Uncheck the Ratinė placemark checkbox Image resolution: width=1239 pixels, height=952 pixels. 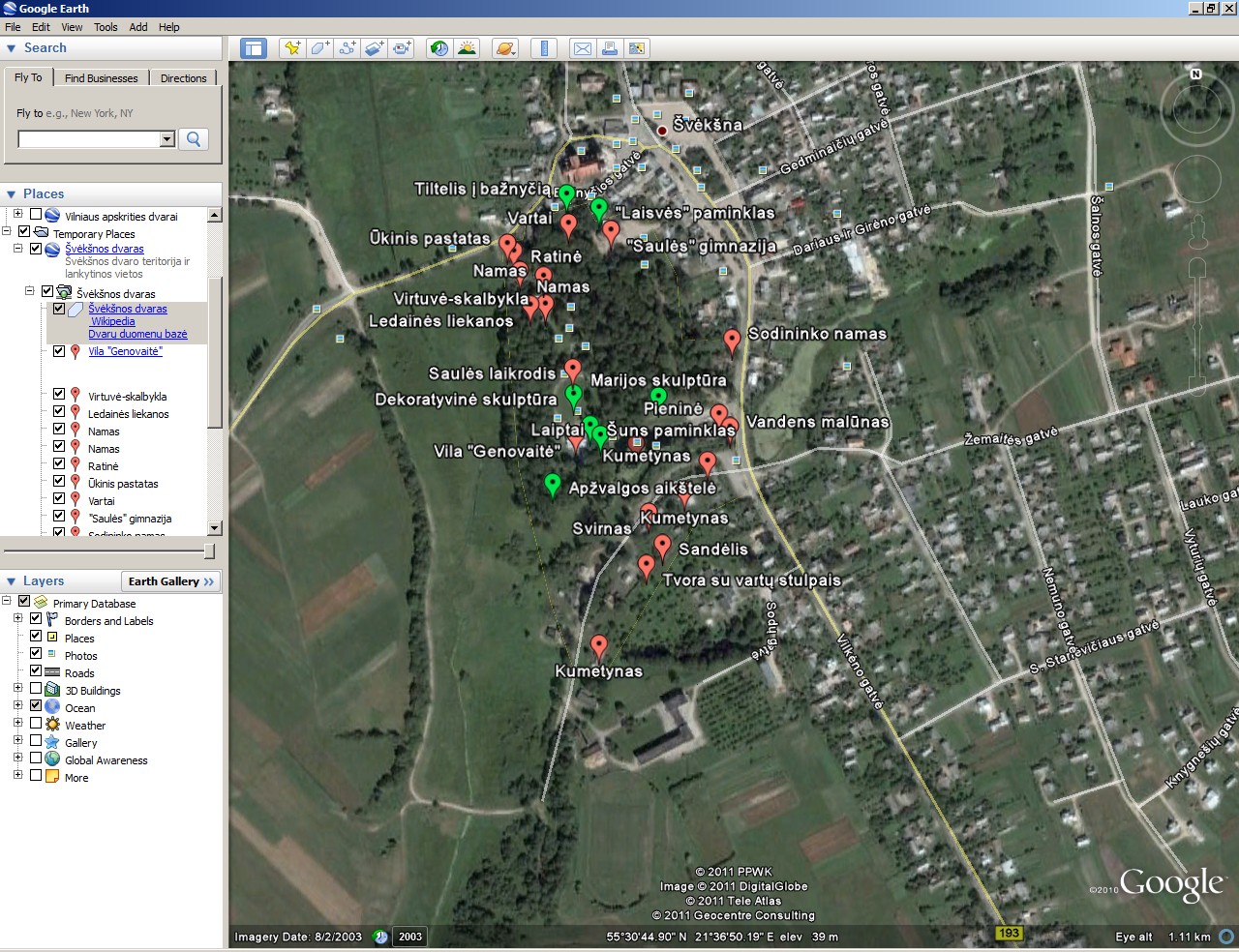59,464
